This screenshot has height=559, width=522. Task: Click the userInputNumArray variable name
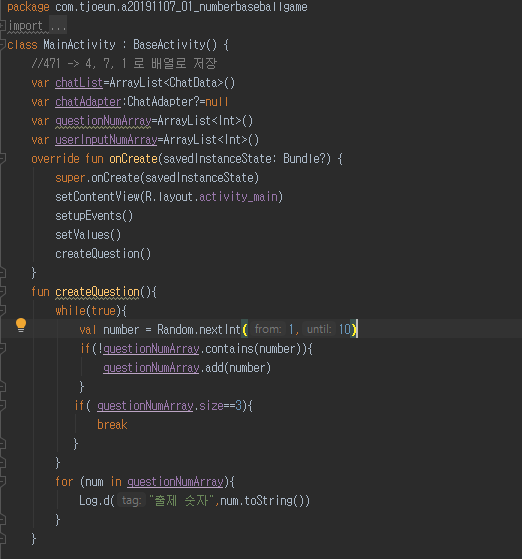pyautogui.click(x=106, y=140)
